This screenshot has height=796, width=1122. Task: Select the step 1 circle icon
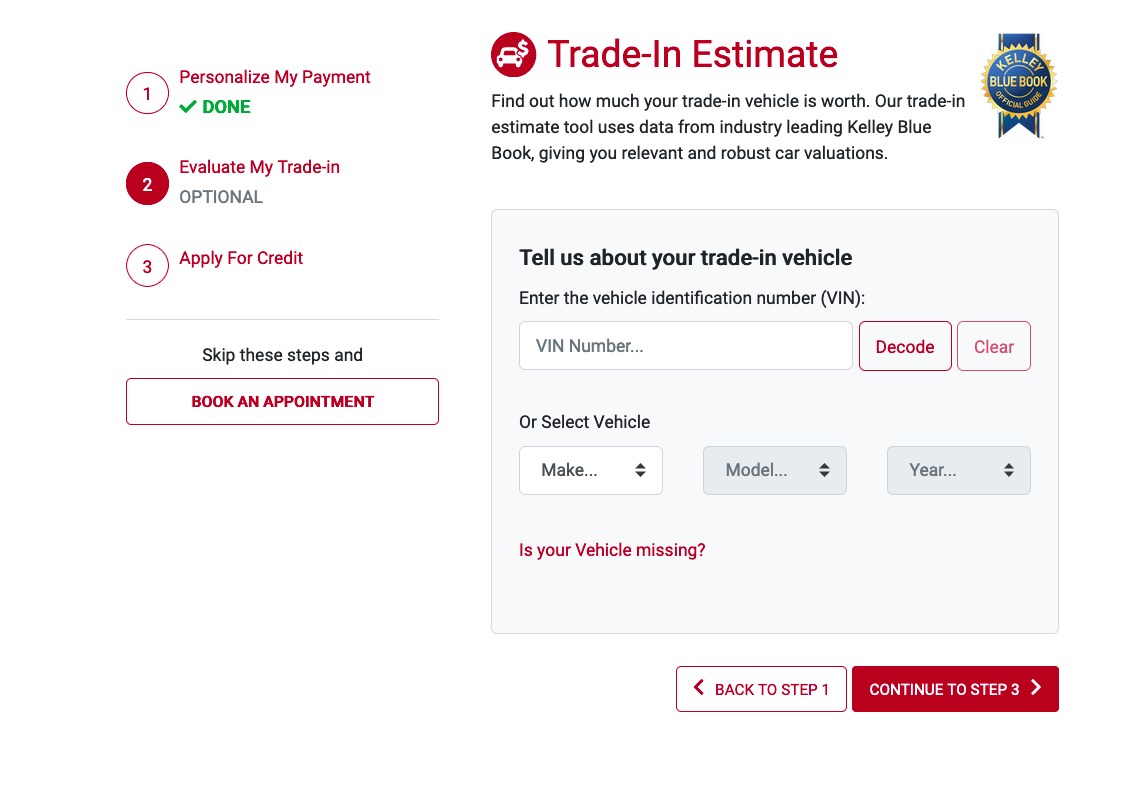[147, 93]
